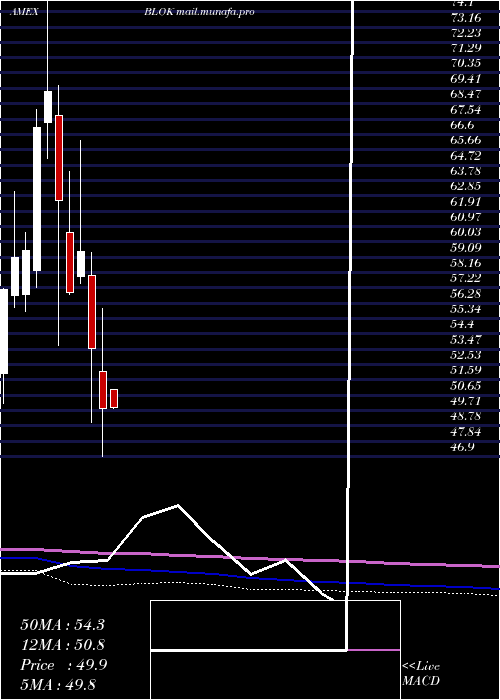Select the 71.29 price axis label
500x700 pixels.
[x=466, y=49]
